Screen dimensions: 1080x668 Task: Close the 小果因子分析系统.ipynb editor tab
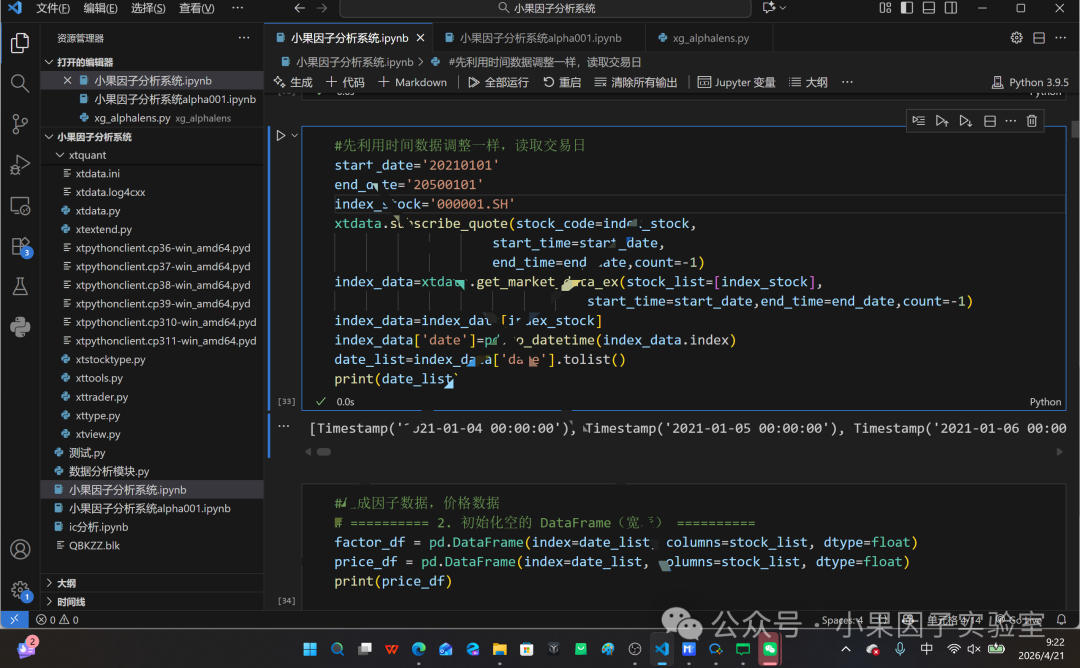point(420,38)
